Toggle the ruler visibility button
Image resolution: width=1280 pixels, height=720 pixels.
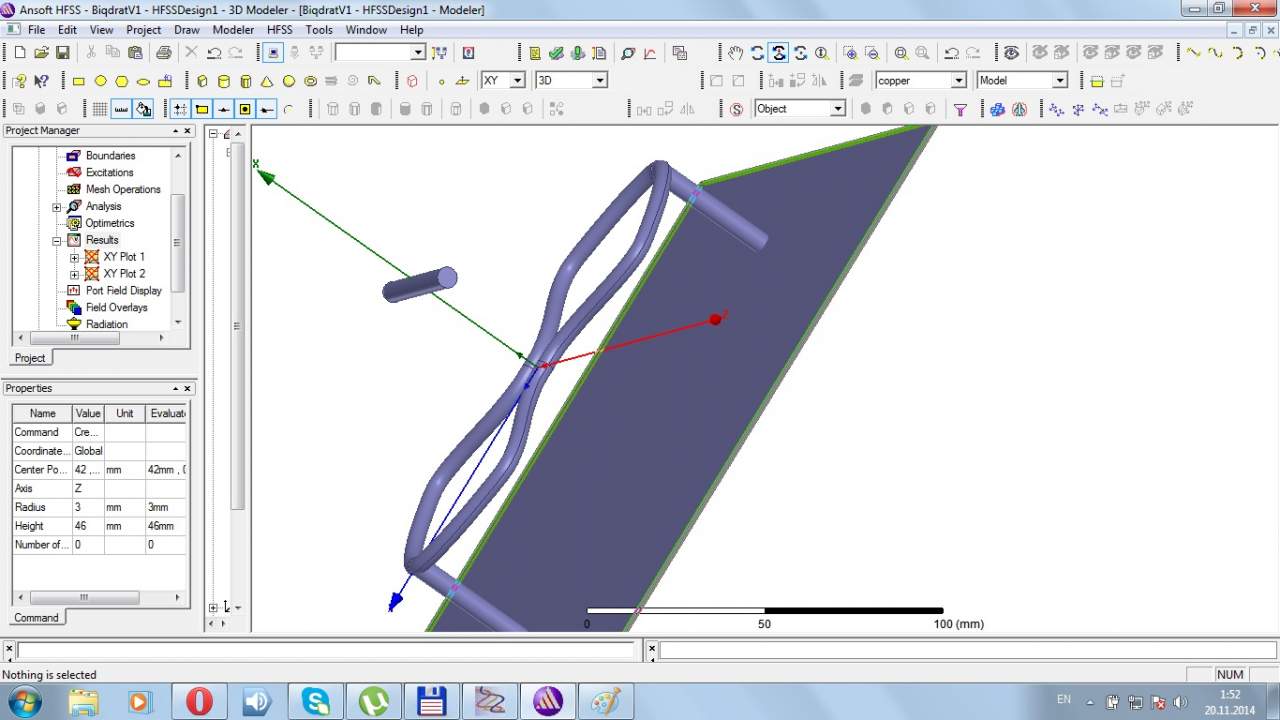click(x=122, y=109)
